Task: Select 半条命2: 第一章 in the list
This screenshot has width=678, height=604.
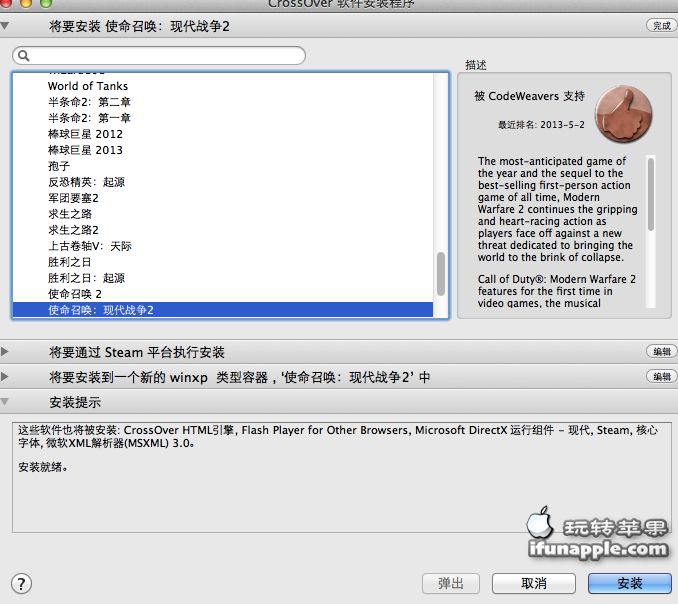Action: (223, 118)
